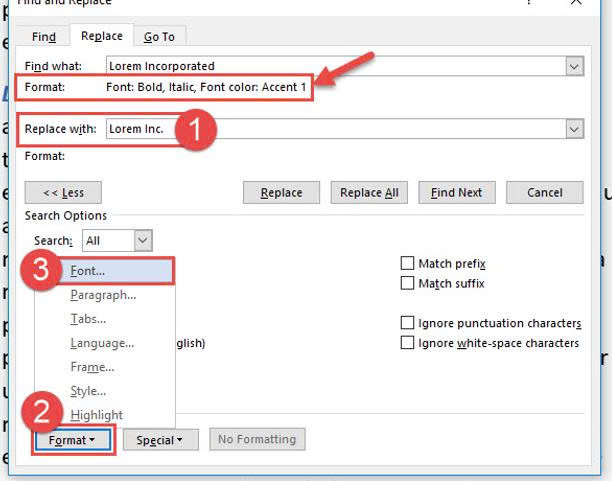The width and height of the screenshot is (612, 481).
Task: Click the Find what text field
Action: click(x=334, y=66)
